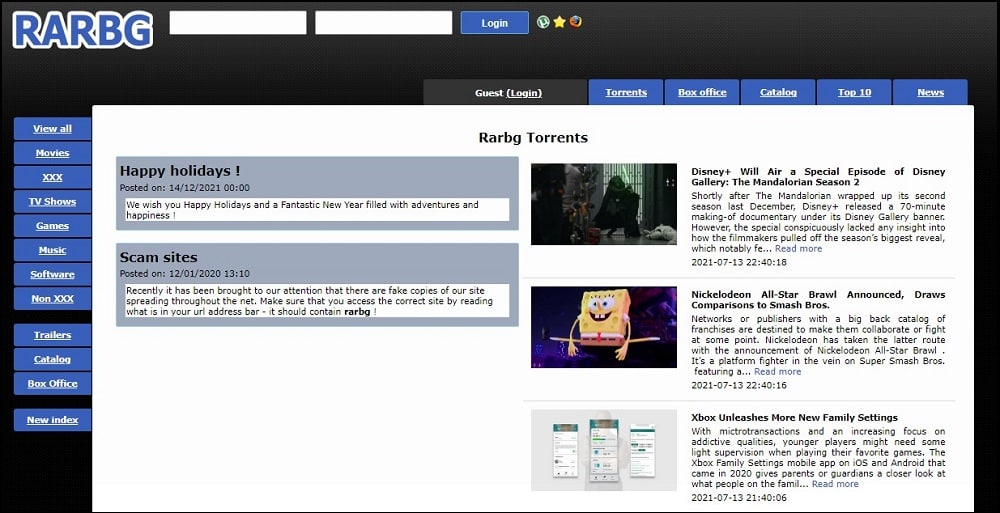Open Trailers from sidebar
The height and width of the screenshot is (513, 1000).
click(52, 335)
